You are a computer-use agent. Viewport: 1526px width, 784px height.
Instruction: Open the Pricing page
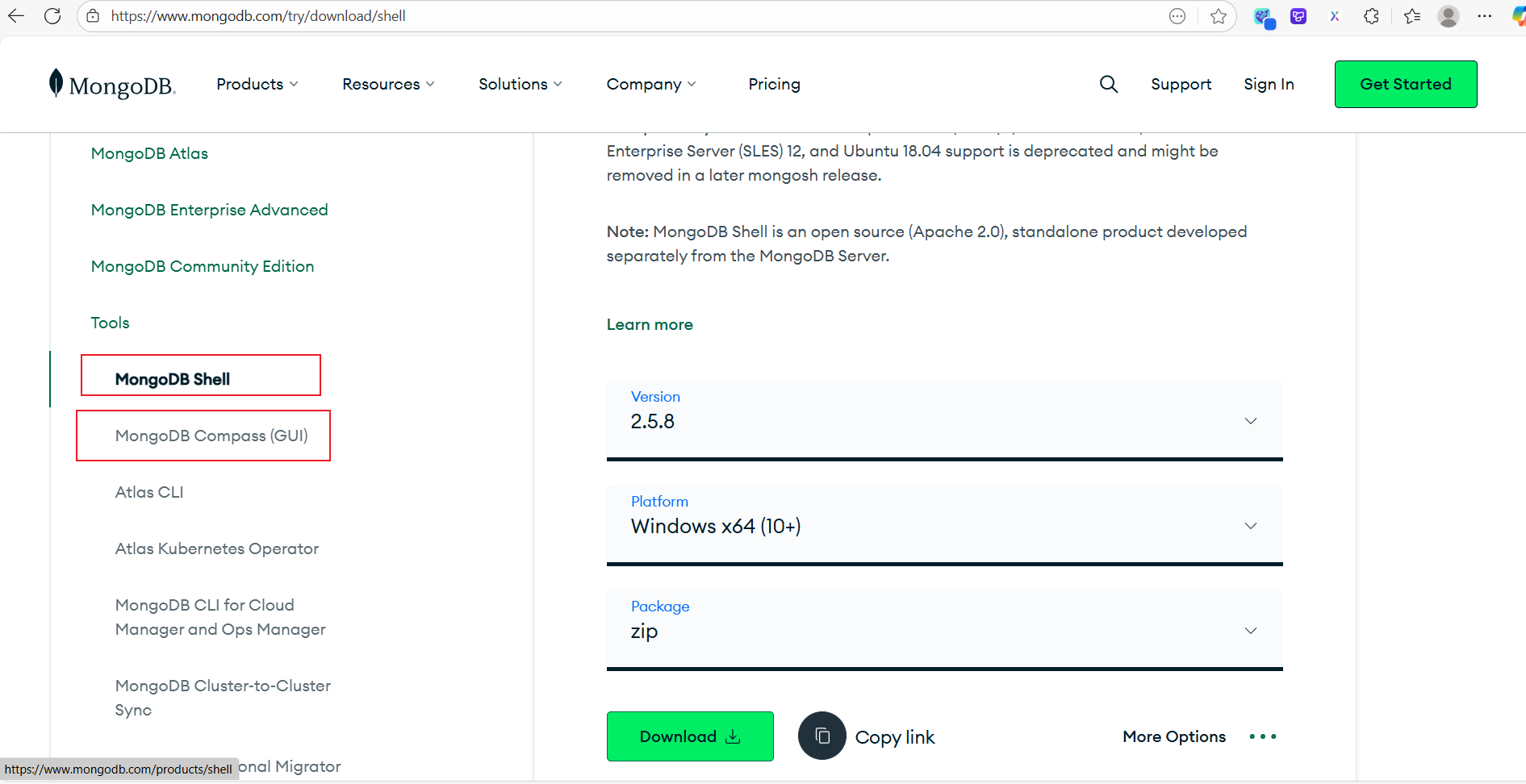(774, 84)
